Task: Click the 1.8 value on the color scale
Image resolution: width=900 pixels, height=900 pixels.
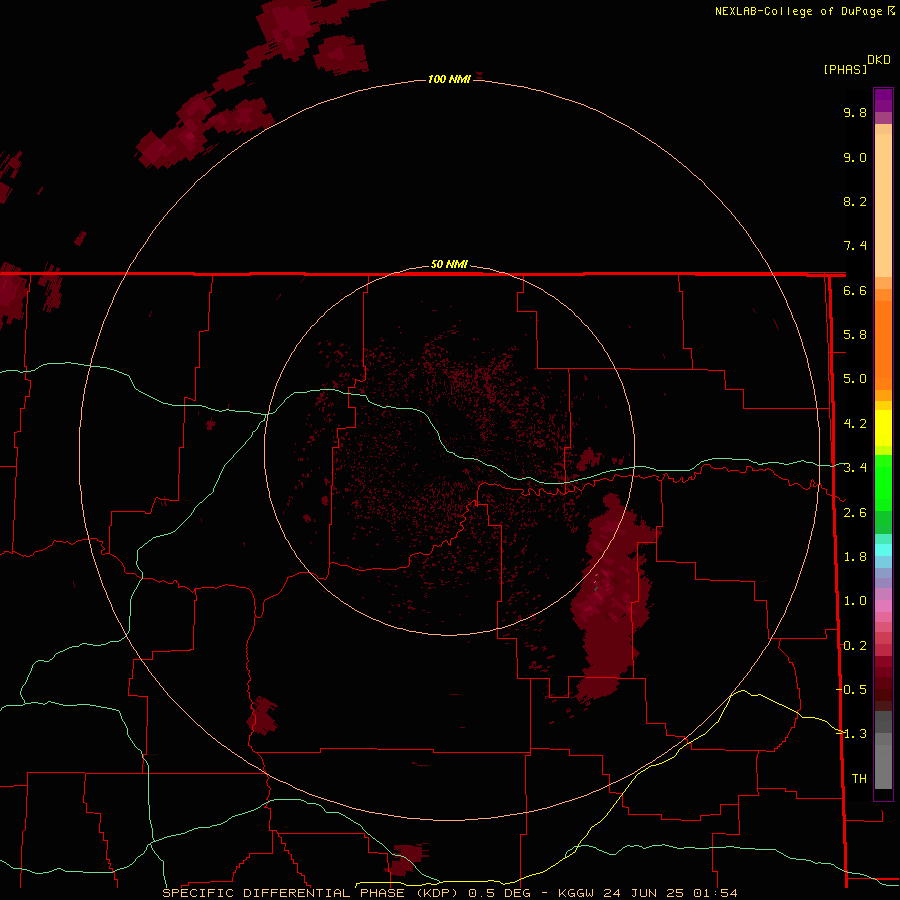Action: [x=855, y=557]
